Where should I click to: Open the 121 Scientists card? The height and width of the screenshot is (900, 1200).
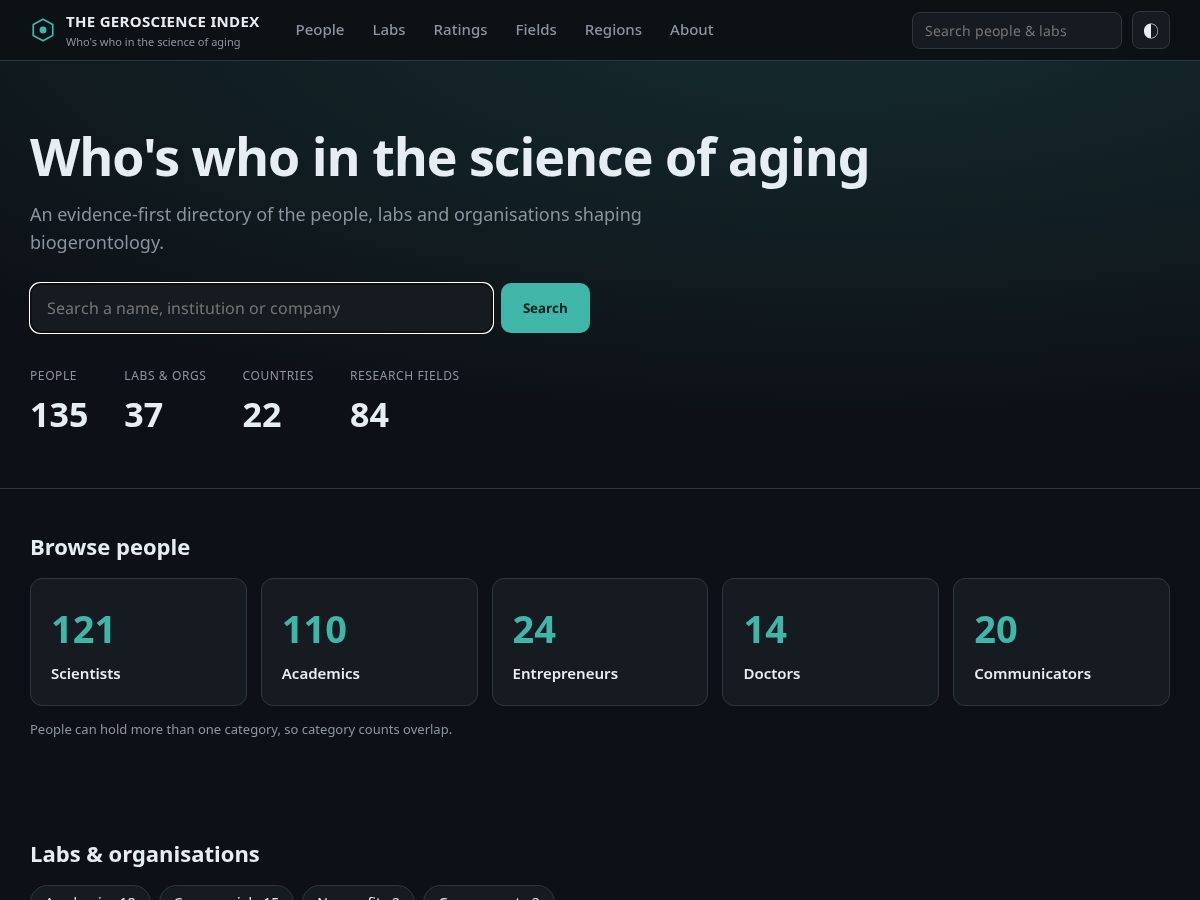138,642
